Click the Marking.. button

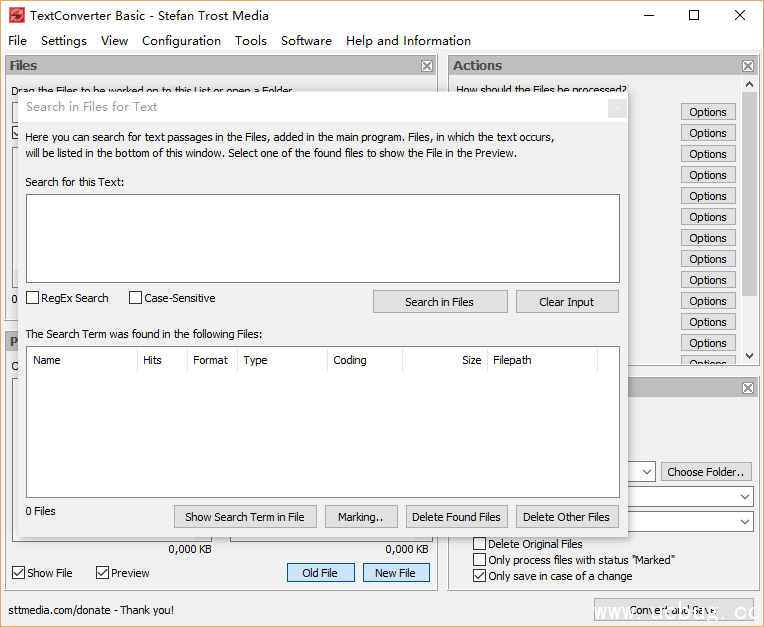361,517
